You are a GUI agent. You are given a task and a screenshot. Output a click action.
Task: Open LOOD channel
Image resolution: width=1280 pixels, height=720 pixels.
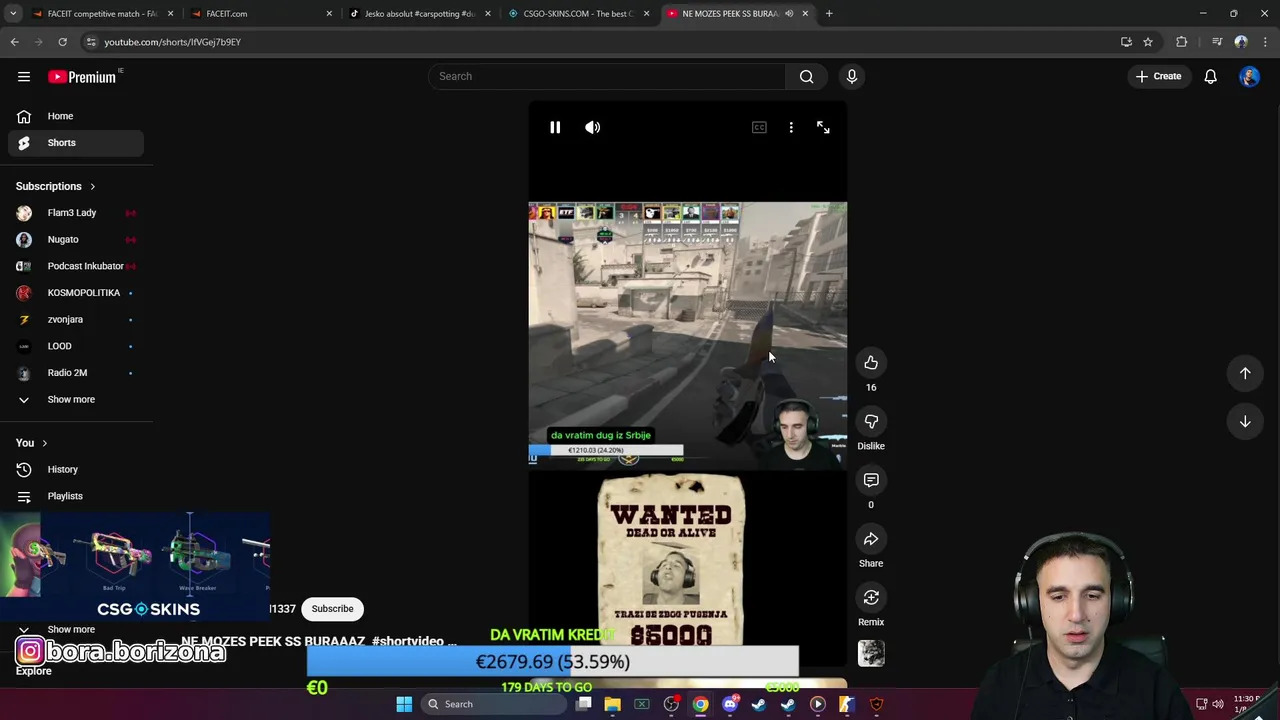tap(76, 346)
